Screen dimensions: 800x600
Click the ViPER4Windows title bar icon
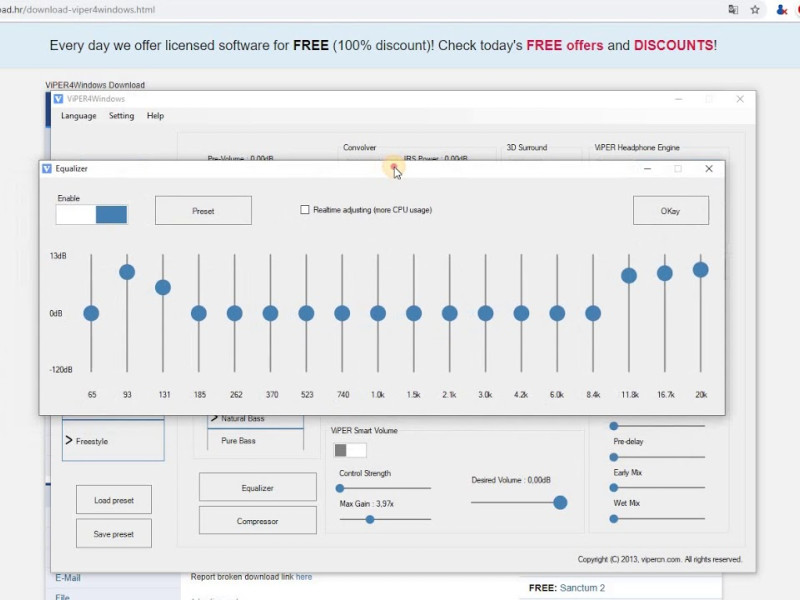click(58, 99)
